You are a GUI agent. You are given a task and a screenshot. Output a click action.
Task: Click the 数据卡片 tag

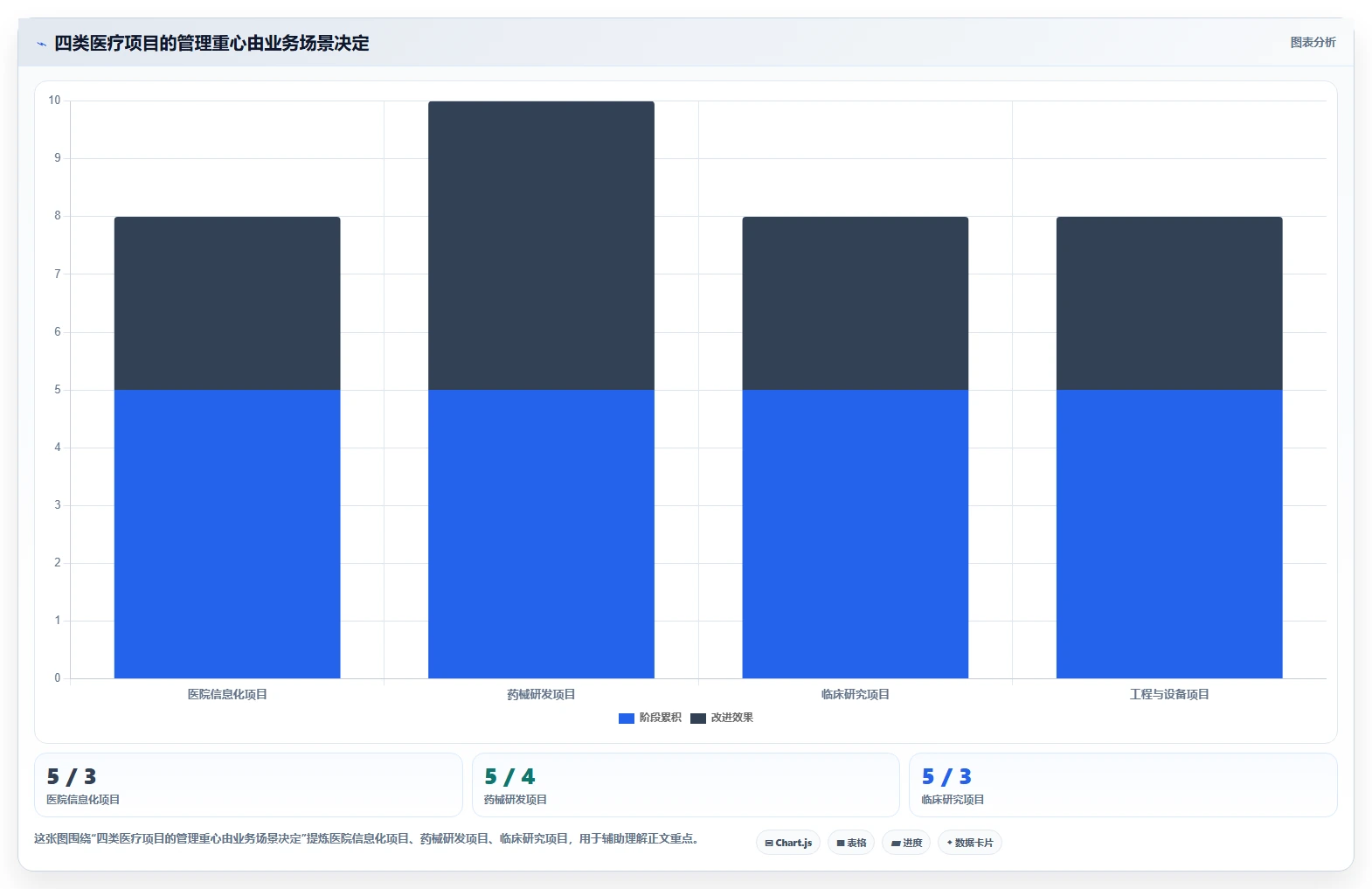coord(970,843)
